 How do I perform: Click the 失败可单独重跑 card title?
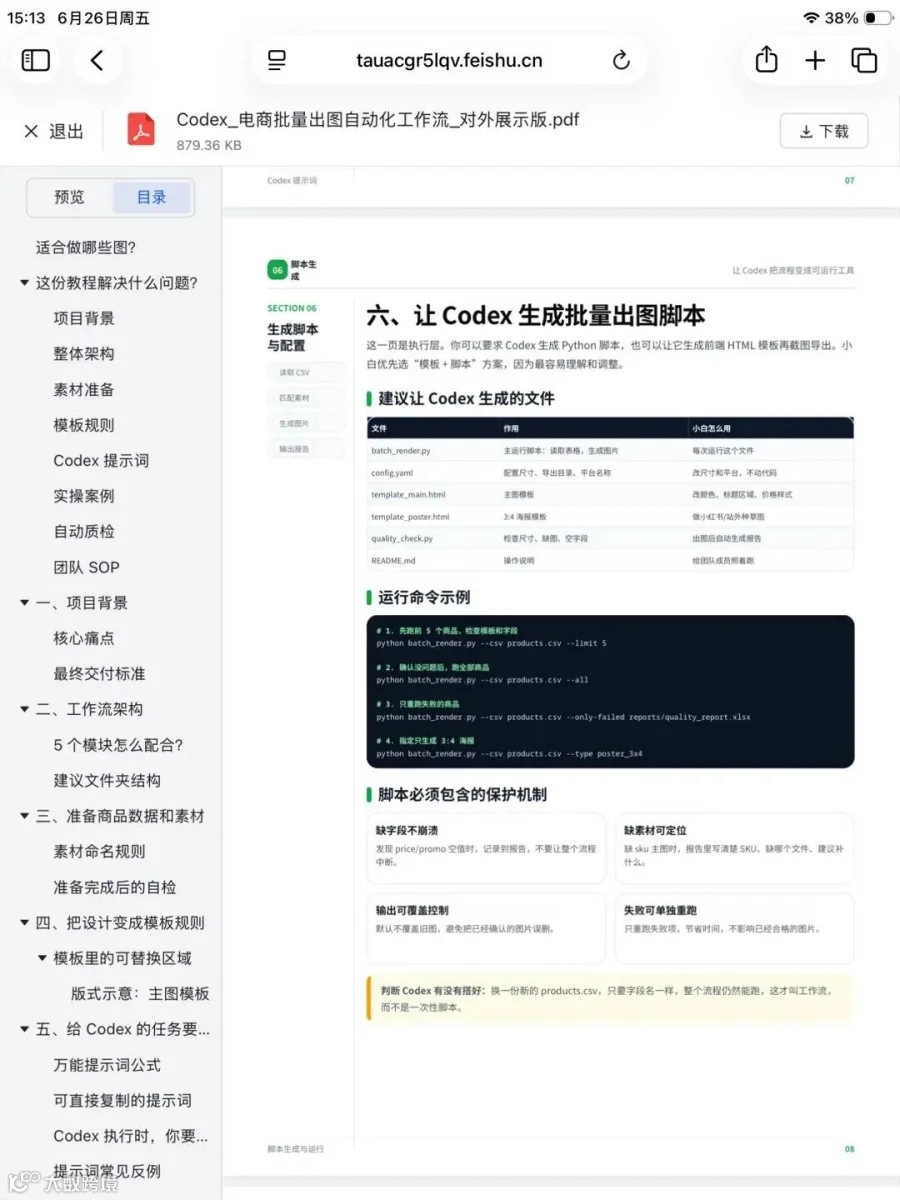coord(660,911)
